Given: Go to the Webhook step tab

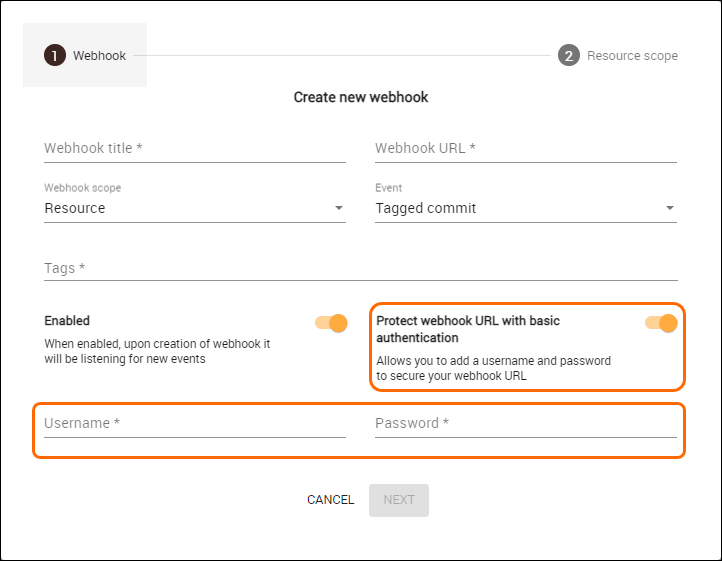Looking at the screenshot, I should pos(99,56).
